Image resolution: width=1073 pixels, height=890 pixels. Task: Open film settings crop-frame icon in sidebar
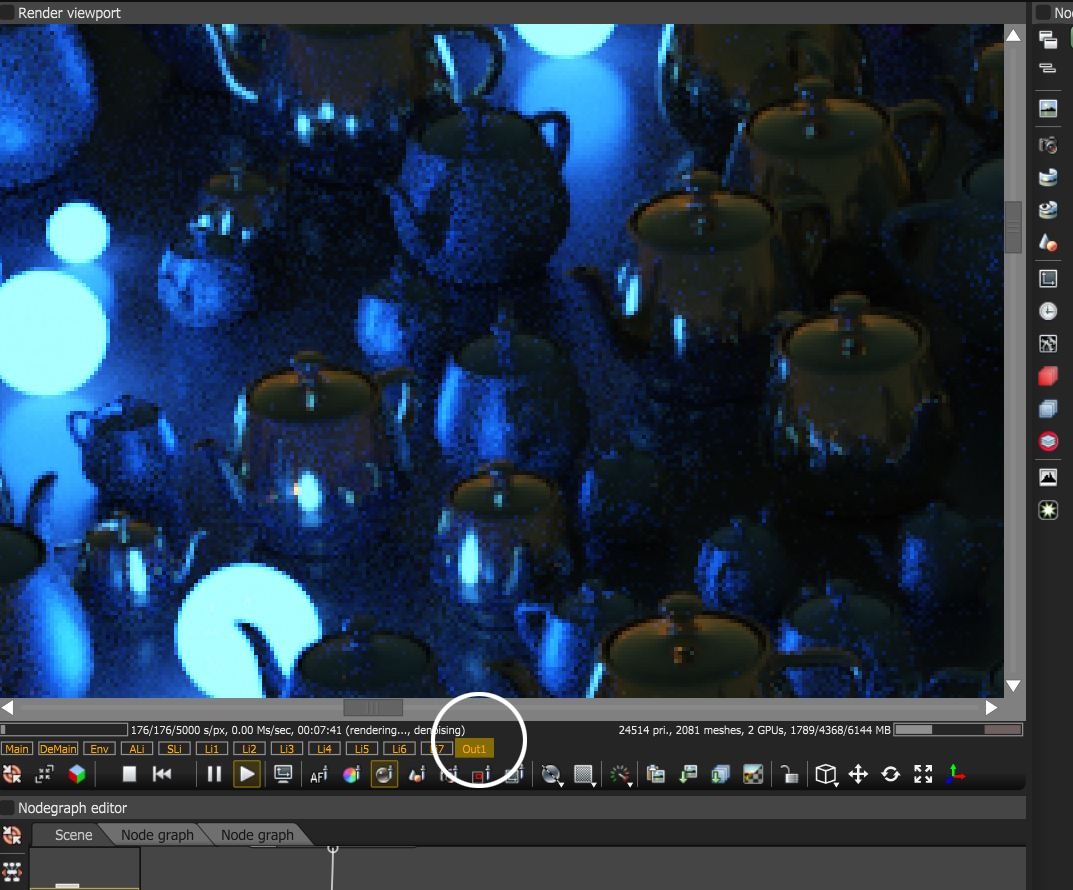pyautogui.click(x=1048, y=278)
